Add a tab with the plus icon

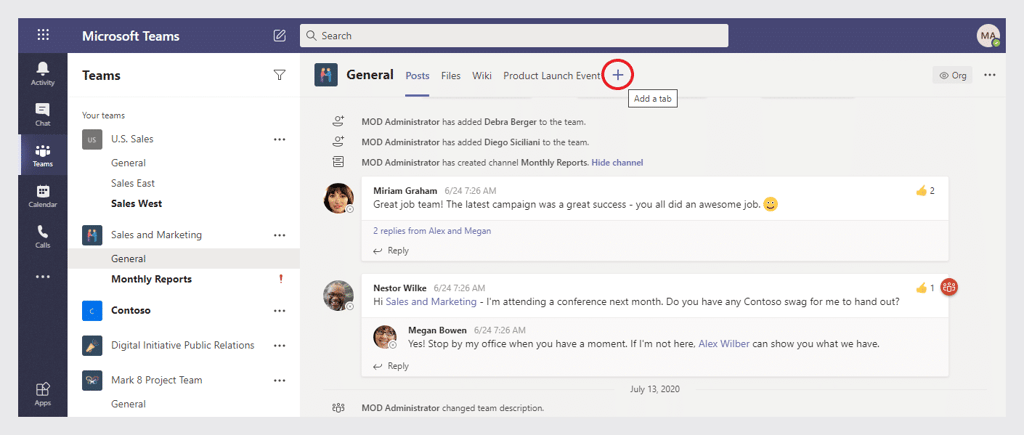point(618,75)
